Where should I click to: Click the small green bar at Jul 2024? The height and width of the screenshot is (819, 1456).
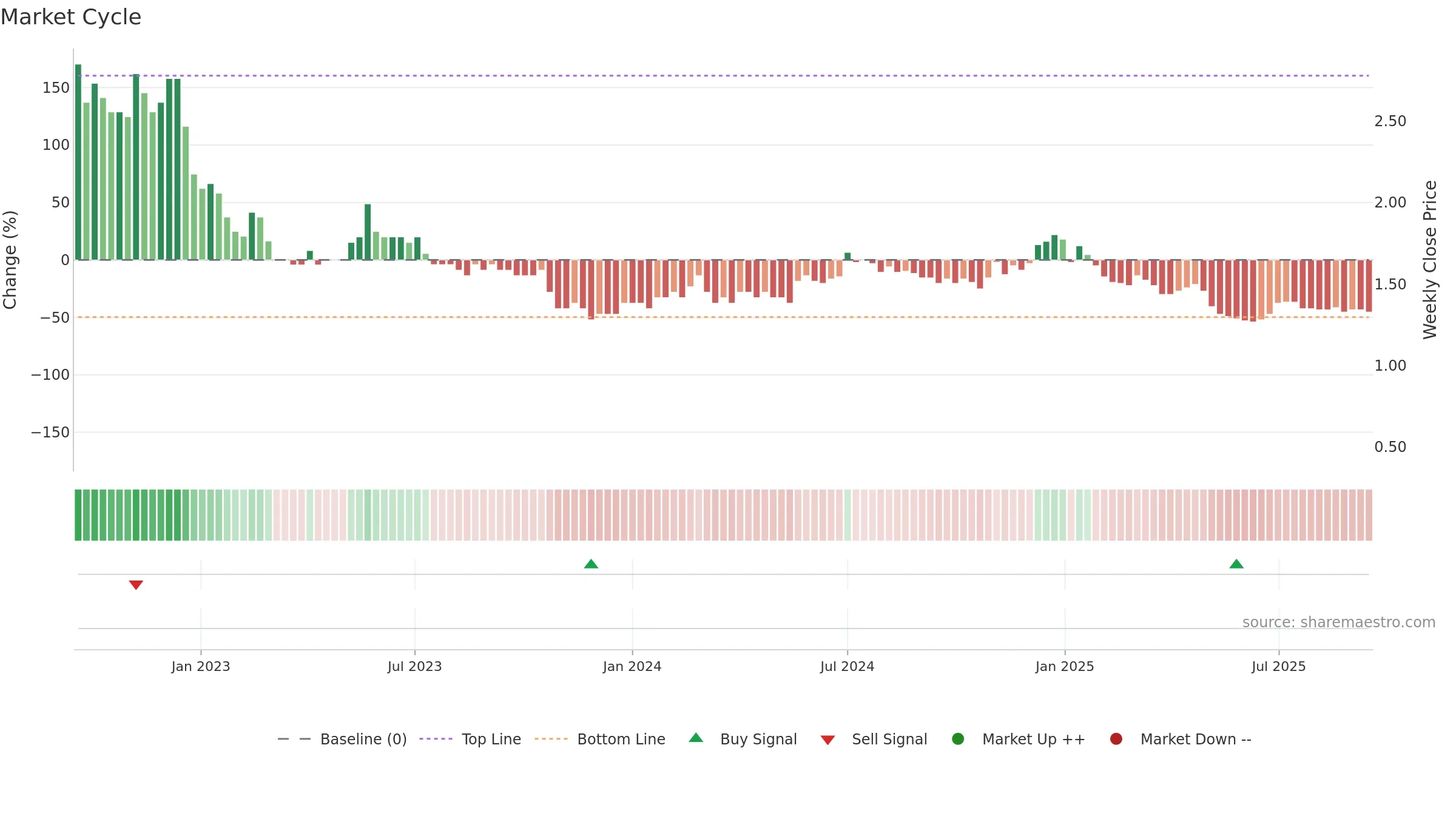[848, 257]
